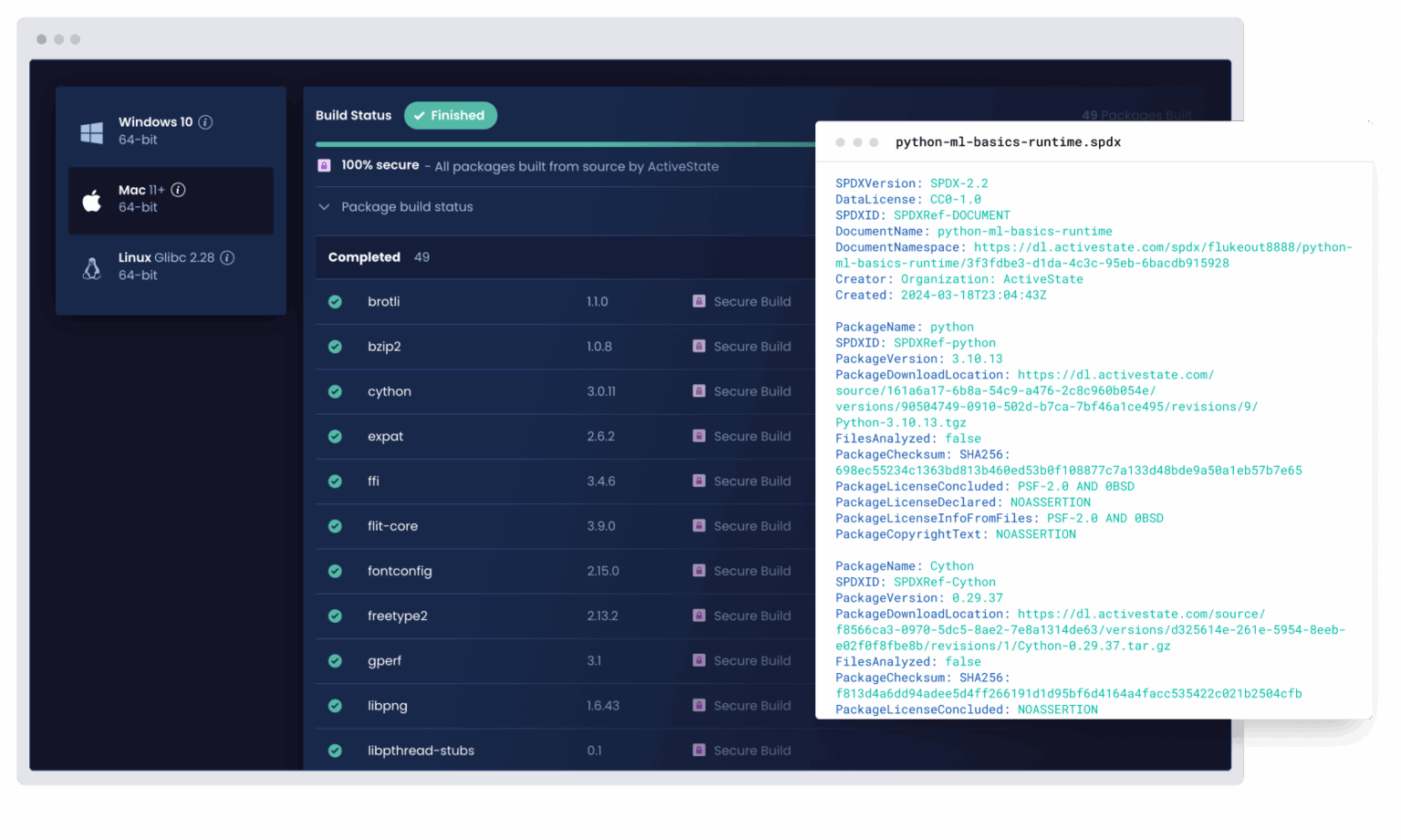Click the green checkmark beside libpng
The height and width of the screenshot is (840, 1401).
point(335,705)
